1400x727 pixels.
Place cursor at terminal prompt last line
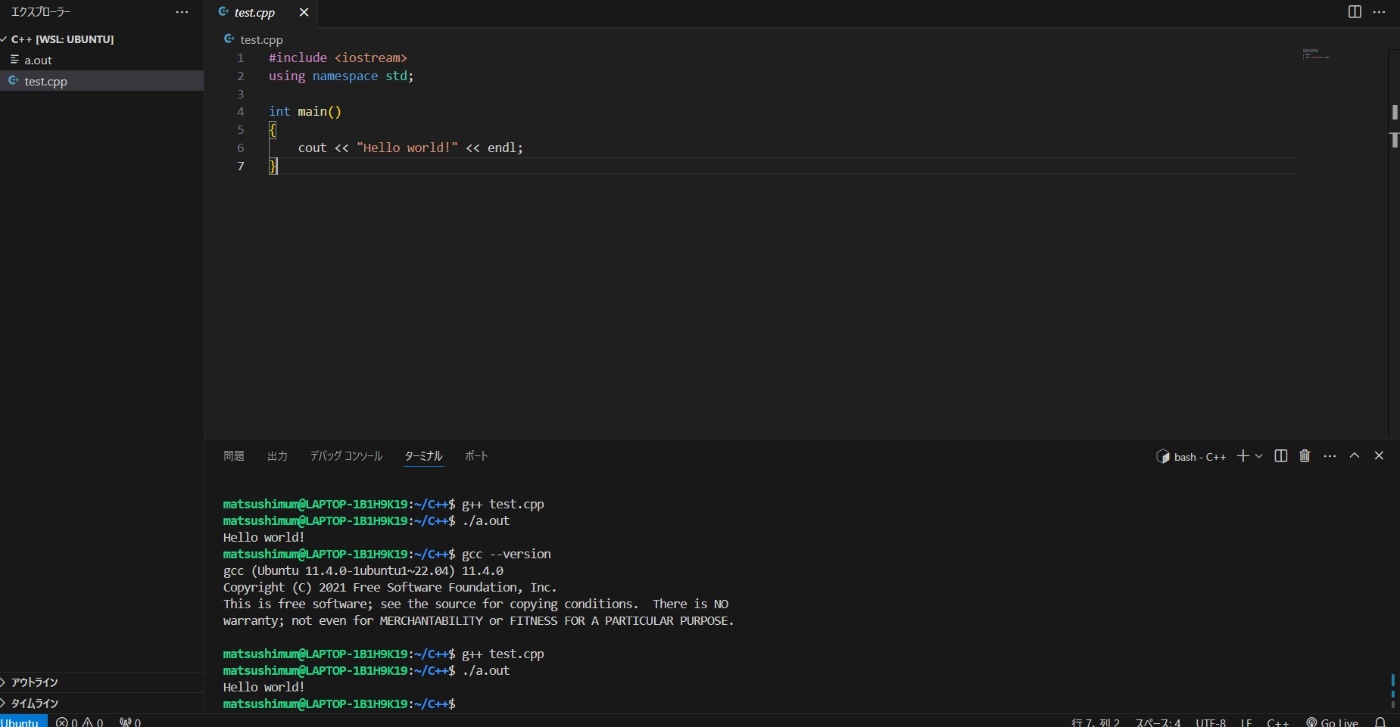coord(460,704)
